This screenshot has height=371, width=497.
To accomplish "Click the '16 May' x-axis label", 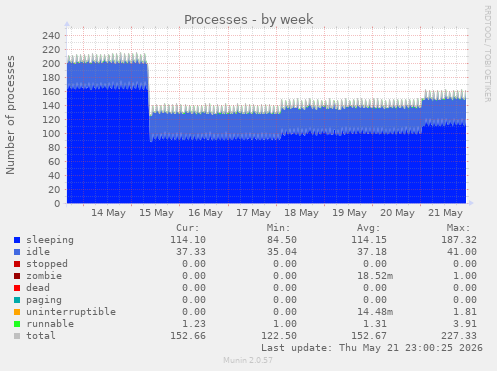I will pos(205,213).
